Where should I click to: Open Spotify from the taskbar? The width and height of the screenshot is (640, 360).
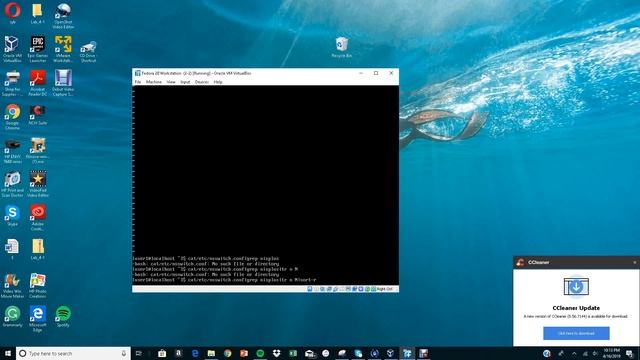[260, 353]
